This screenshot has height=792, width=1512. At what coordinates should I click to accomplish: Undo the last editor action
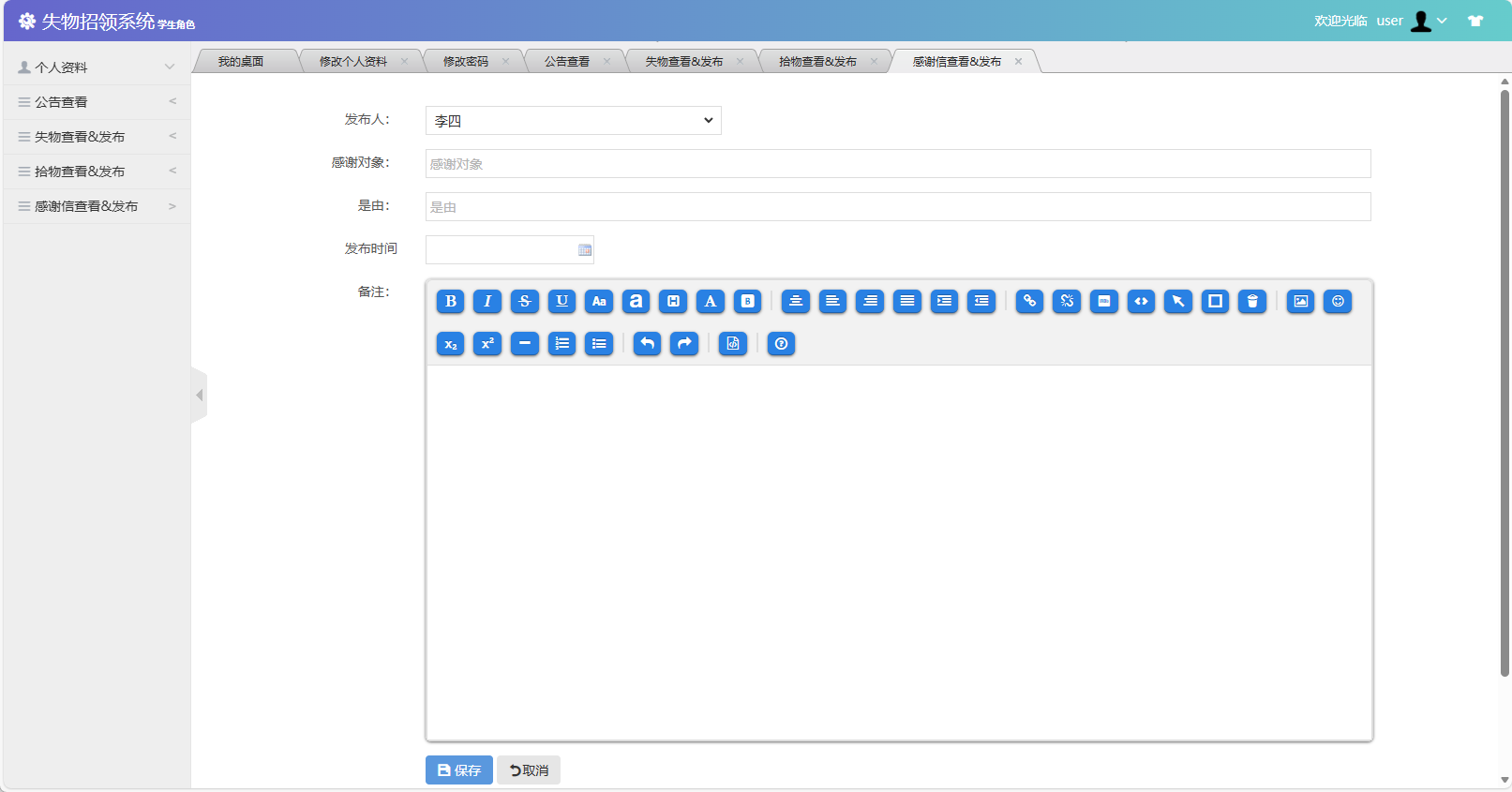647,344
